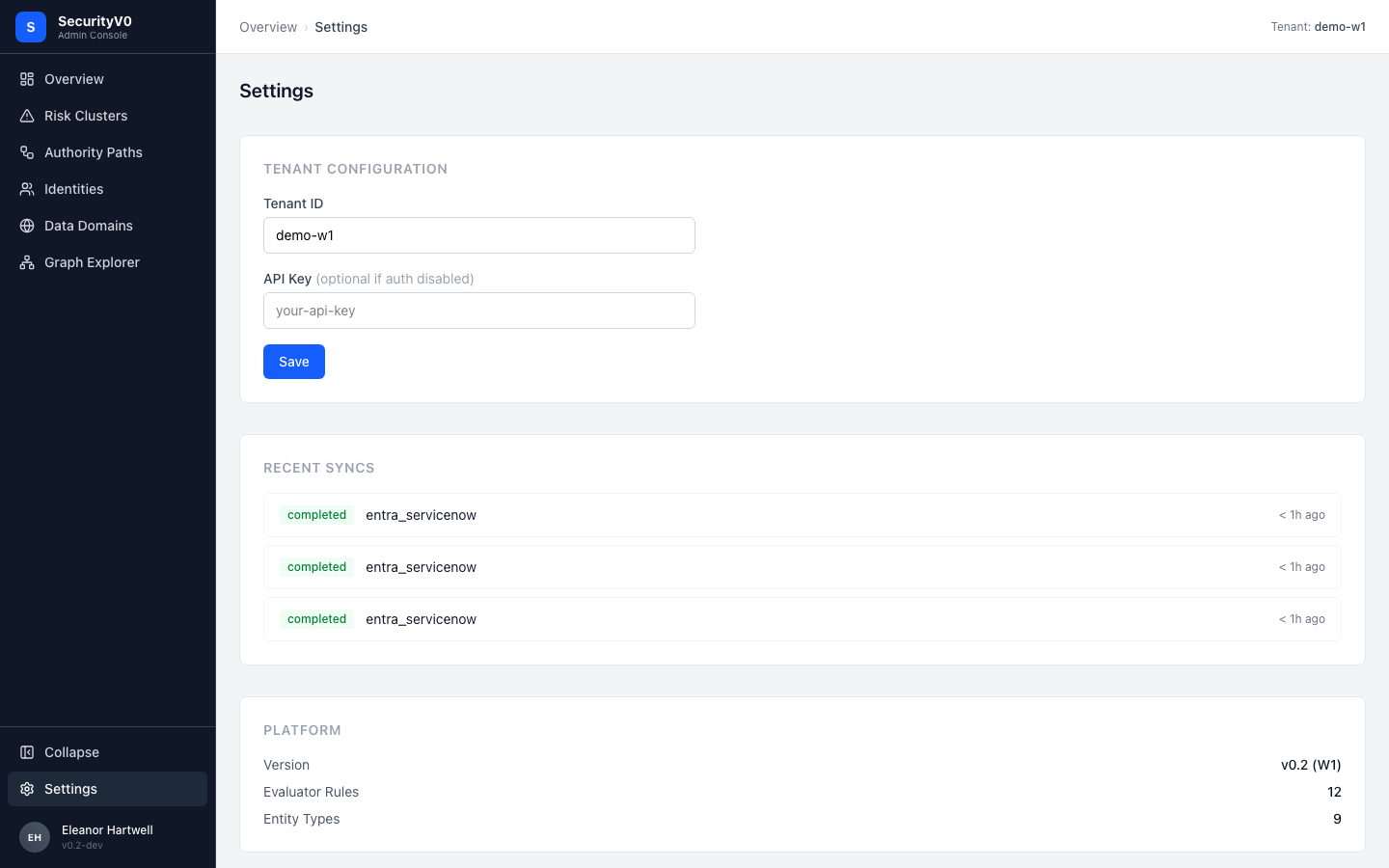Click the Settings breadcrumb text

tap(340, 27)
